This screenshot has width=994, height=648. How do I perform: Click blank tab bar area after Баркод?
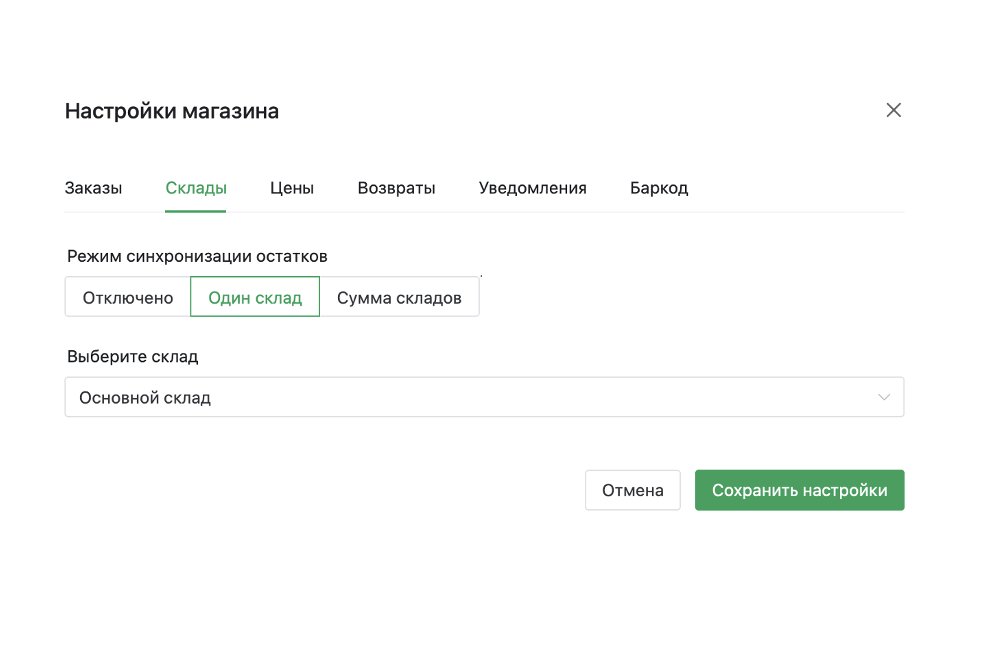click(800, 188)
